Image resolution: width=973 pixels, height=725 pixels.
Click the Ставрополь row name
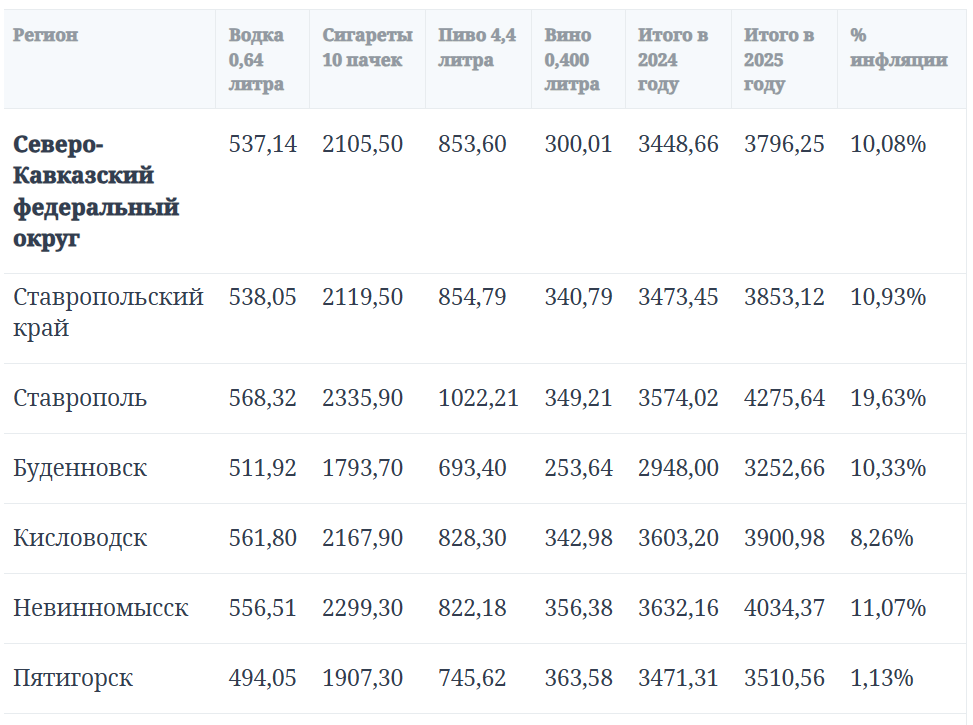80,398
